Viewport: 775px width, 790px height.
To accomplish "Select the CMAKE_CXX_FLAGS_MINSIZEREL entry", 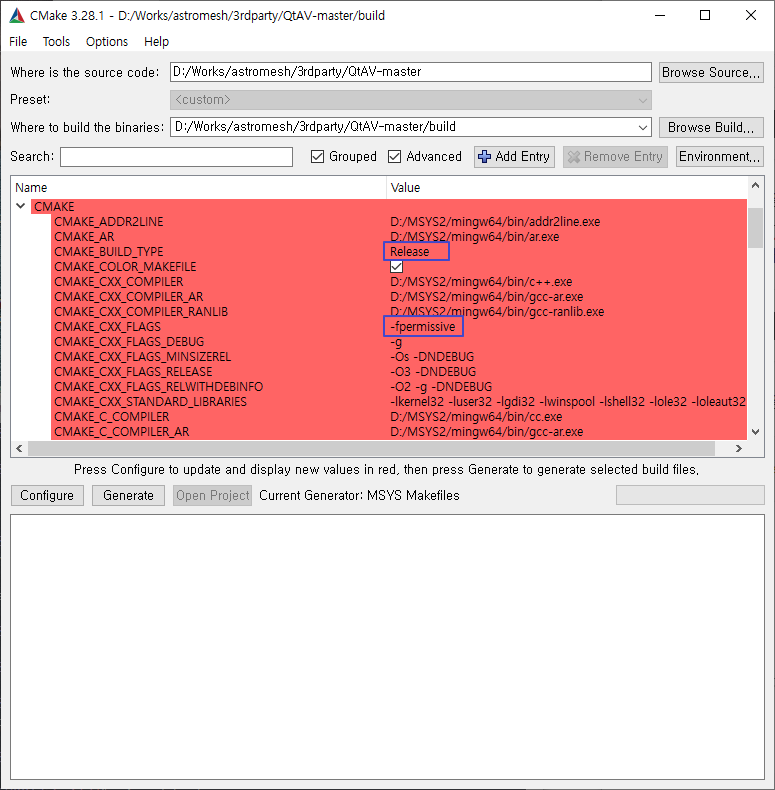I will coord(142,357).
